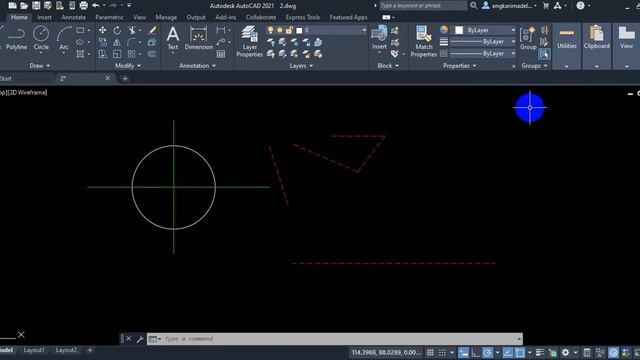The image size is (640, 360).
Task: Click the Erase tool icon
Action: click(152, 30)
